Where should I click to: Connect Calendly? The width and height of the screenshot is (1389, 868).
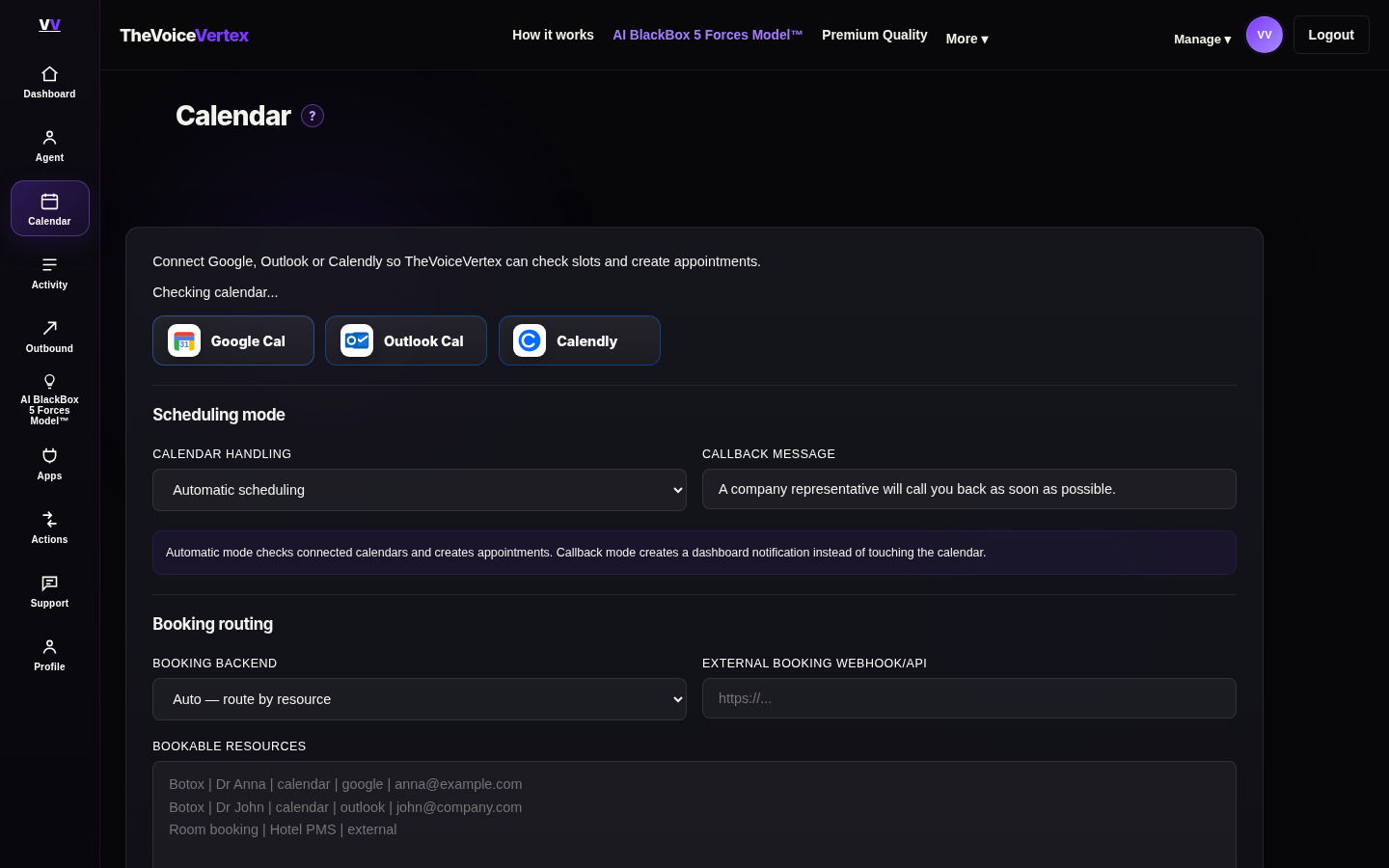(x=580, y=340)
